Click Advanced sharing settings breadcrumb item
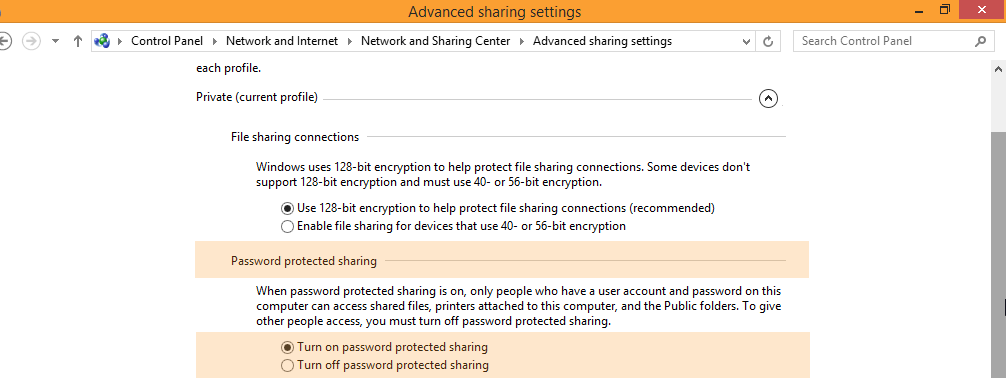 coord(602,41)
